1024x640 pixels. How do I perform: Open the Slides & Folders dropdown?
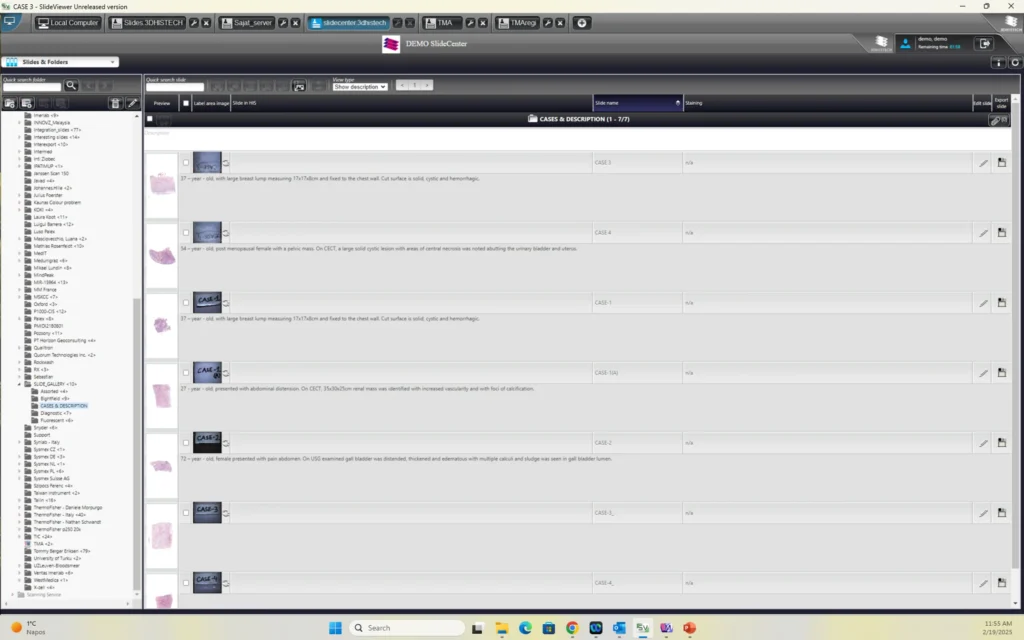pyautogui.click(x=60, y=62)
